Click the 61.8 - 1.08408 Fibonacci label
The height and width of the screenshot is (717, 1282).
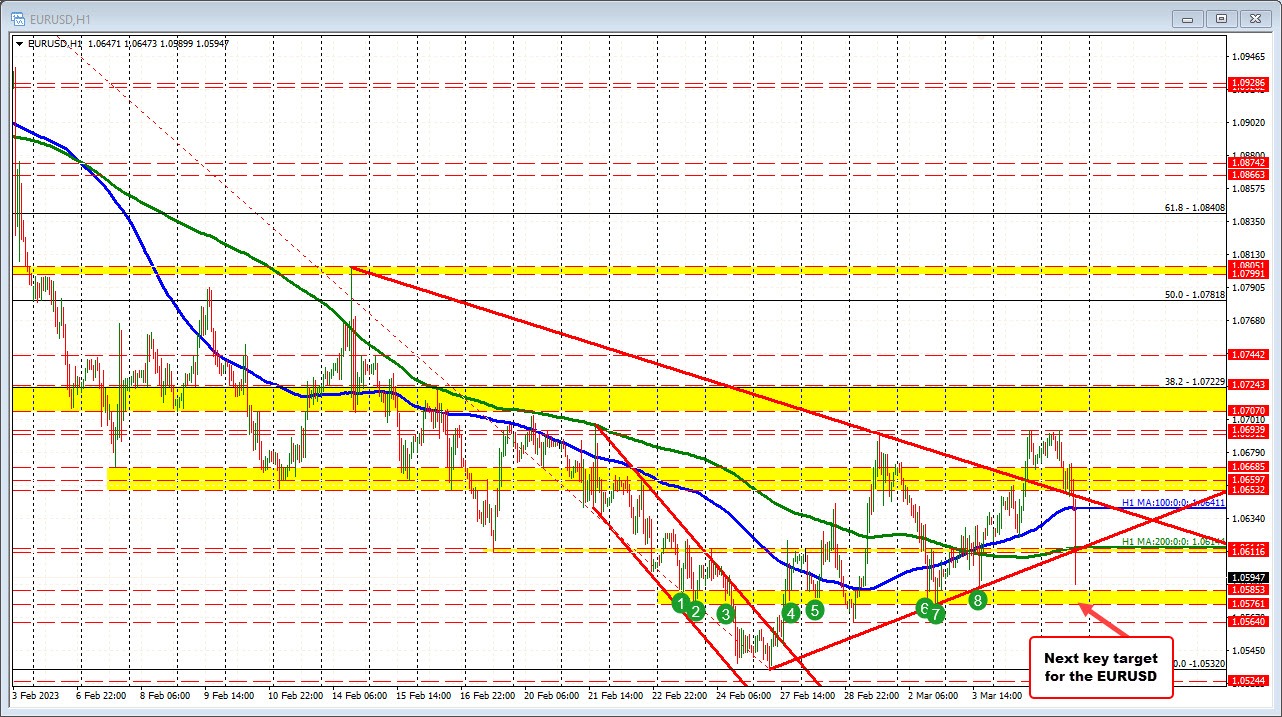click(x=1195, y=208)
